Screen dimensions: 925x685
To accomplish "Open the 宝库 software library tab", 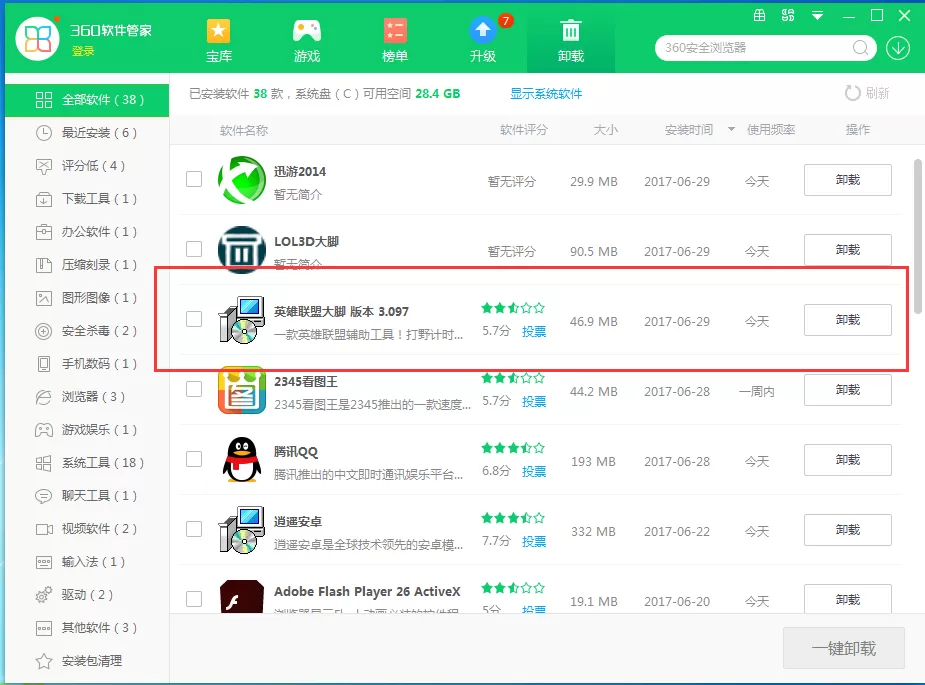I will pyautogui.click(x=218, y=41).
